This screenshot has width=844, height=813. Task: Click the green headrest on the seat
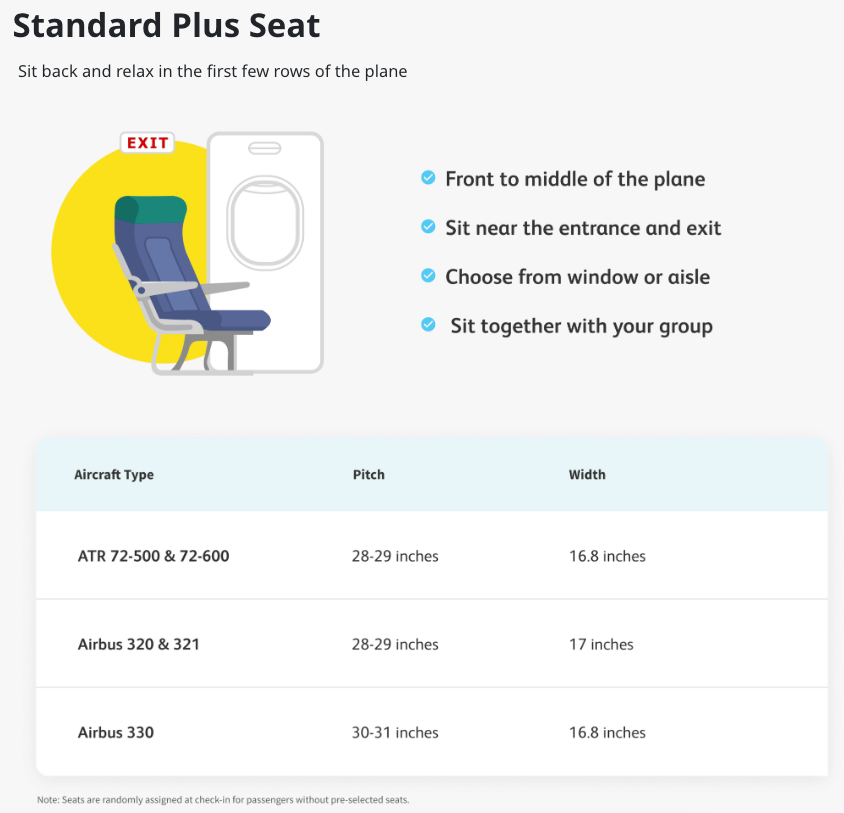click(x=151, y=207)
